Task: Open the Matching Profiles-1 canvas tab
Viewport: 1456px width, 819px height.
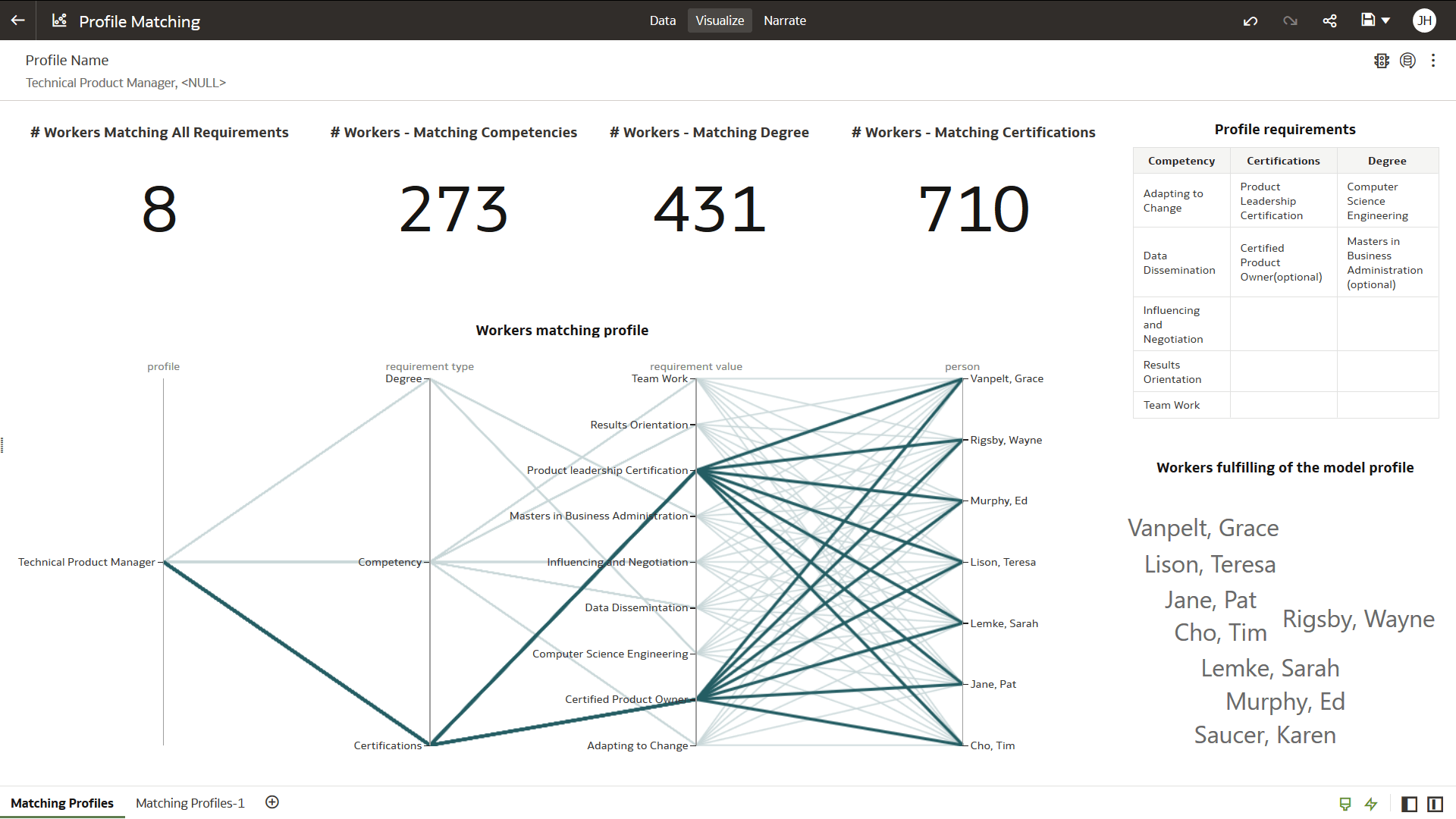Action: pos(190,803)
